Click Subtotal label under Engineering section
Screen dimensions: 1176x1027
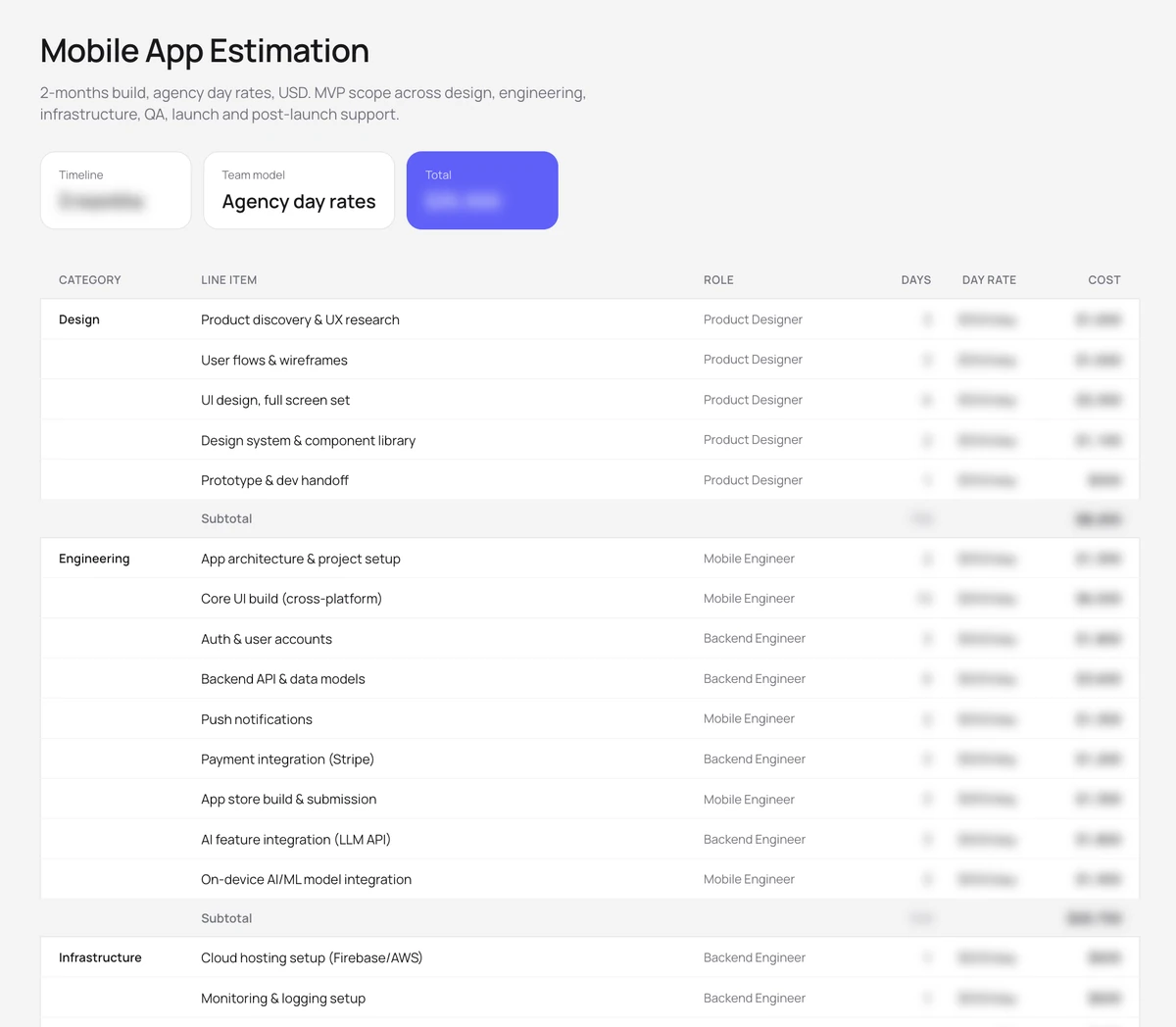pyautogui.click(x=226, y=918)
